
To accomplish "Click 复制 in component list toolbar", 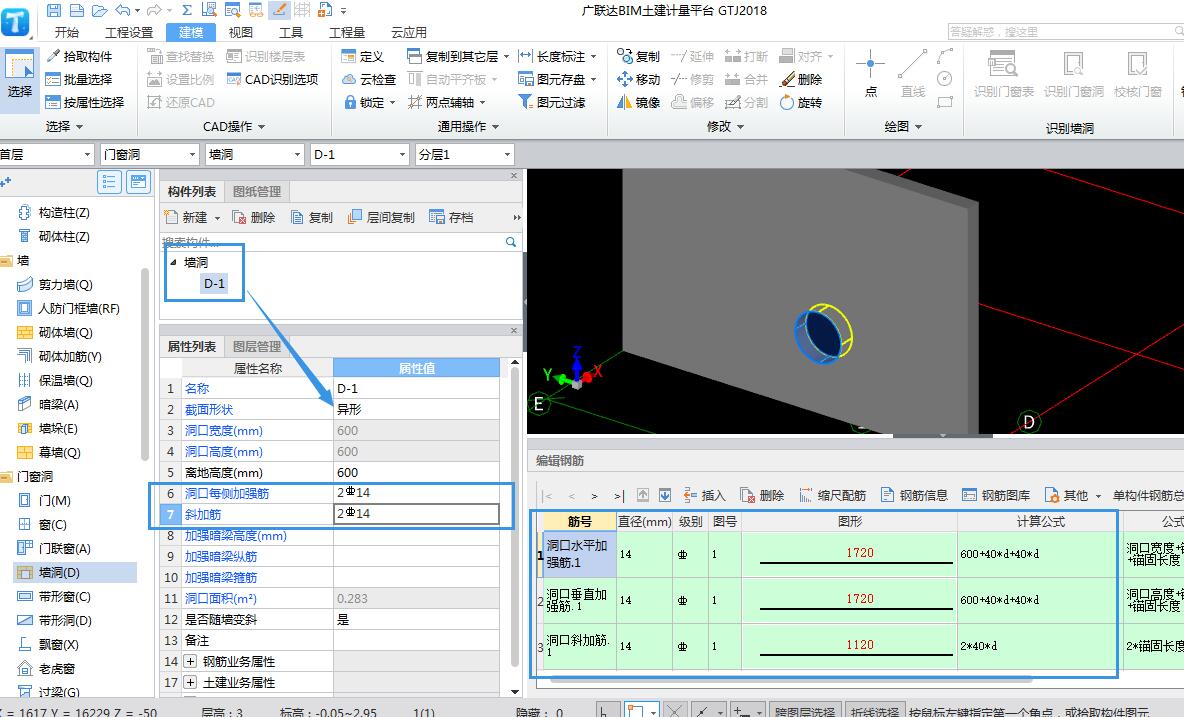I will pos(312,217).
